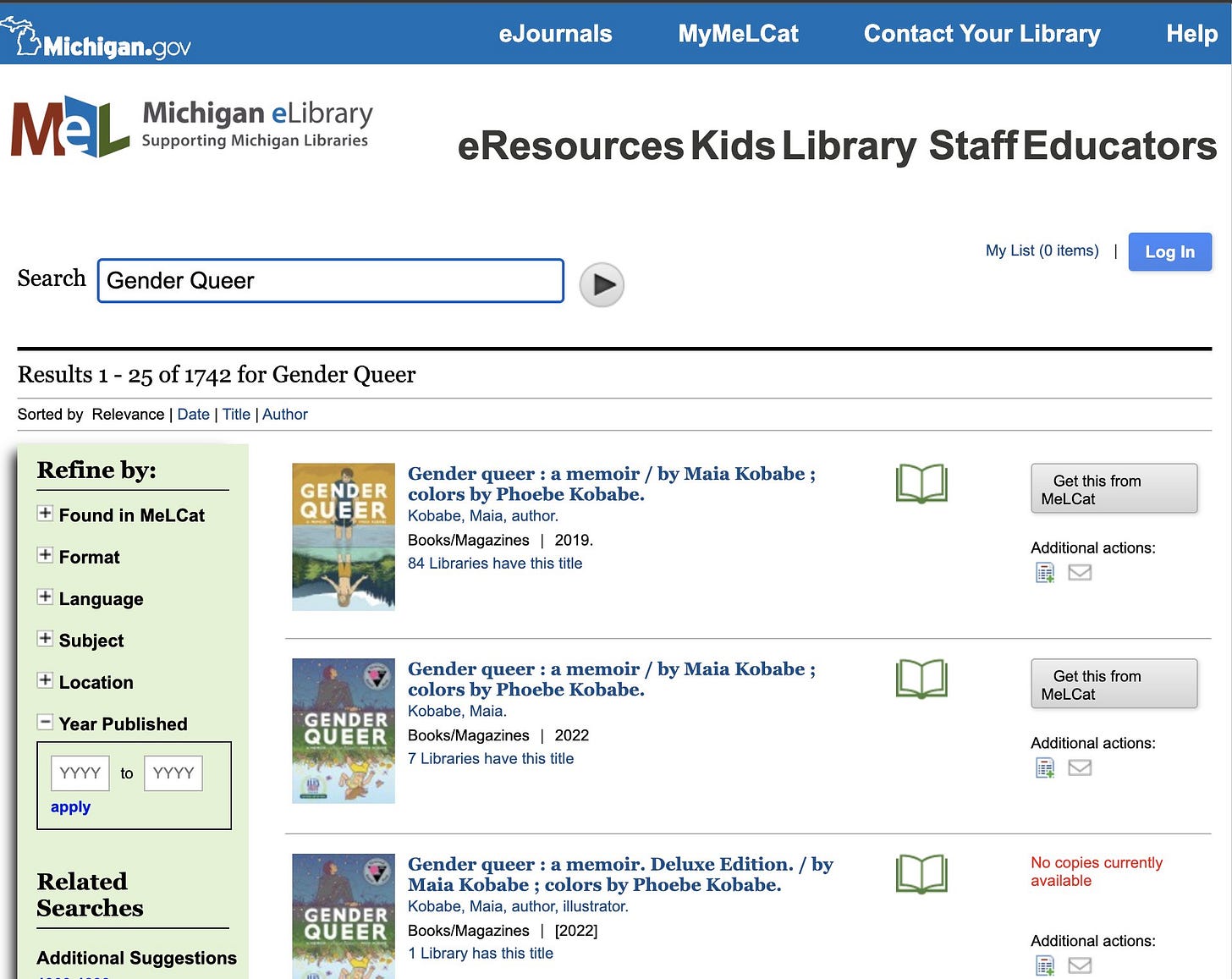The width and height of the screenshot is (1232, 979).
Task: Open the 2022 Gender queer memoir title
Action: 611,679
